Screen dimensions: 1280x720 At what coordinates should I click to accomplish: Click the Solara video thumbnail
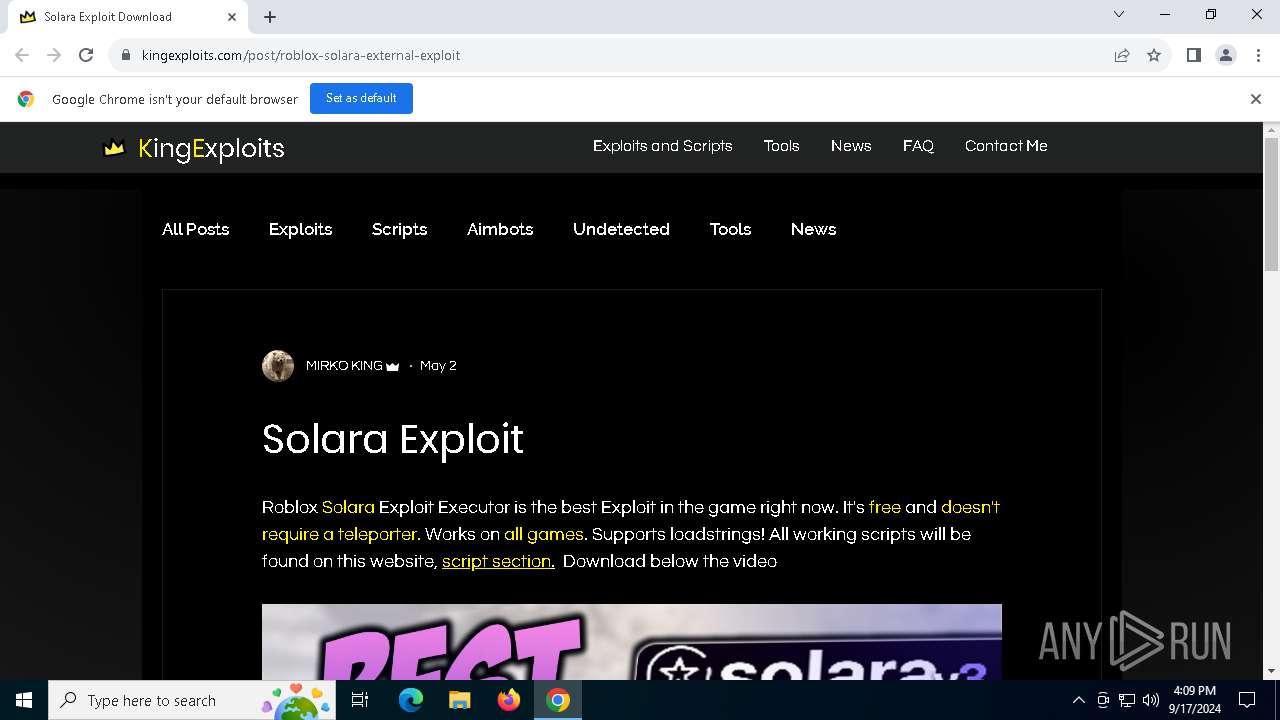pos(631,642)
